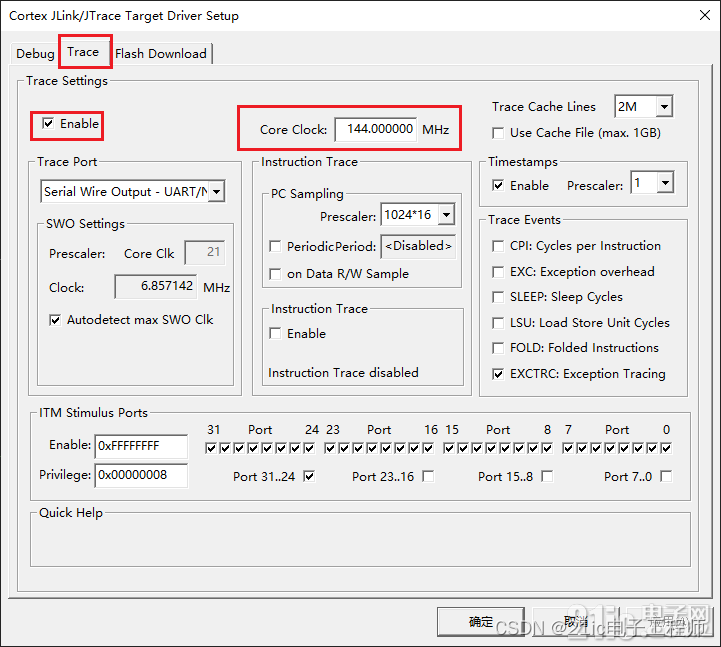Image resolution: width=721 pixels, height=647 pixels.
Task: Toggle ITM stimulus port 31 checkbox
Action: click(211, 448)
